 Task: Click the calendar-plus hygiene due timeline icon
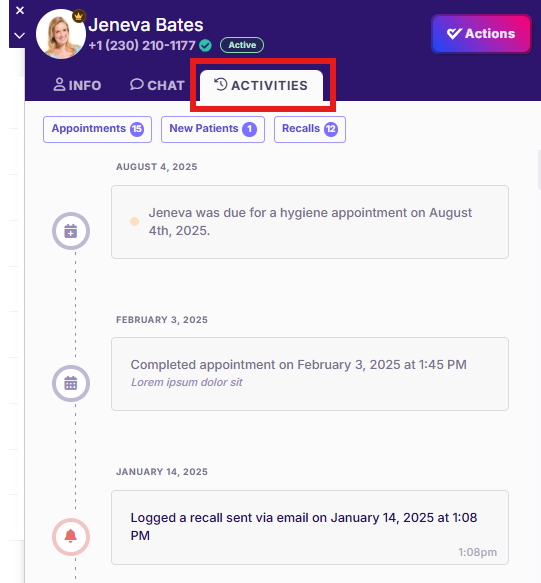coord(71,231)
